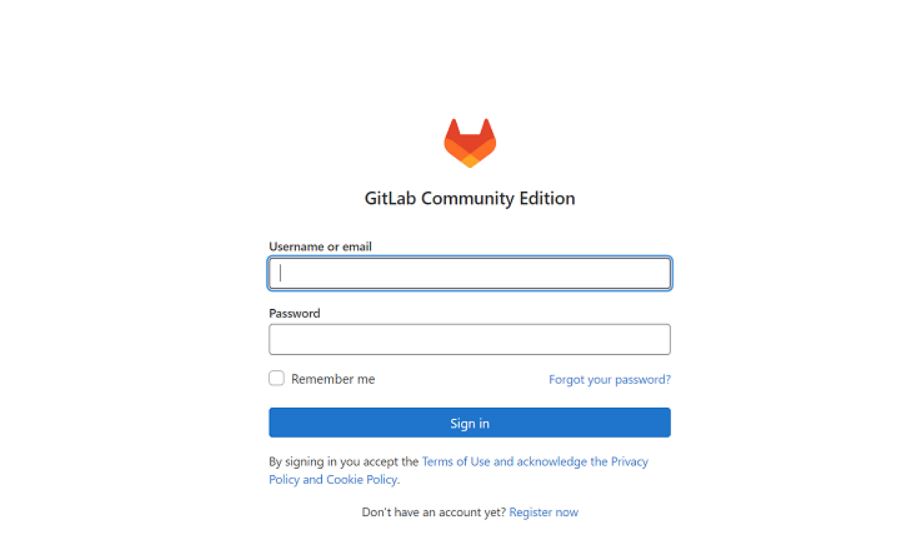Image resolution: width=901 pixels, height=551 pixels.
Task: Click the word 'acknowledge' in the terms link
Action: point(552,461)
